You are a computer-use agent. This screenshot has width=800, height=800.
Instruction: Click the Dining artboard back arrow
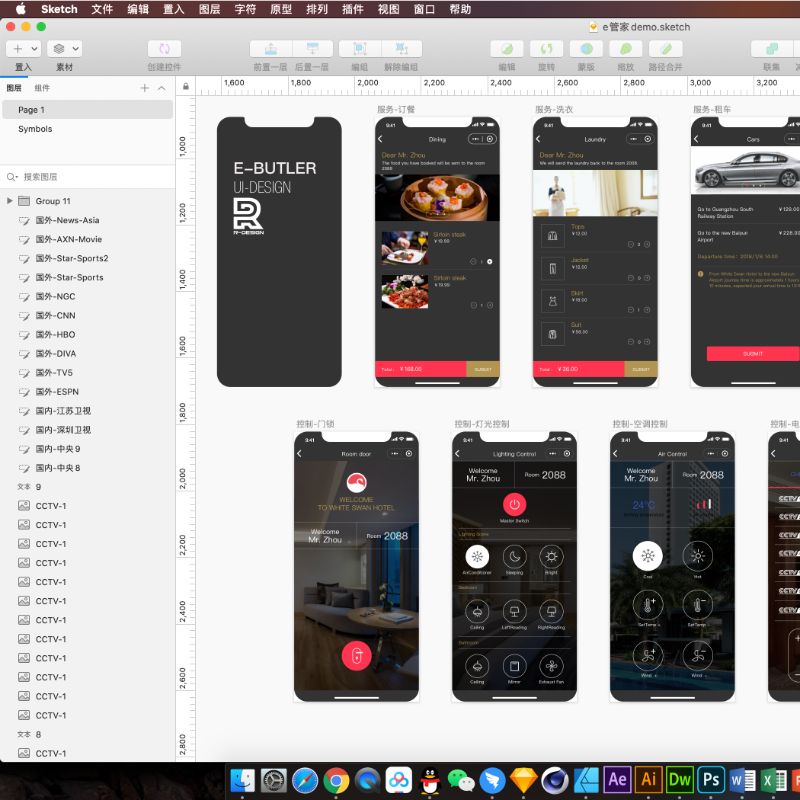tap(380, 139)
